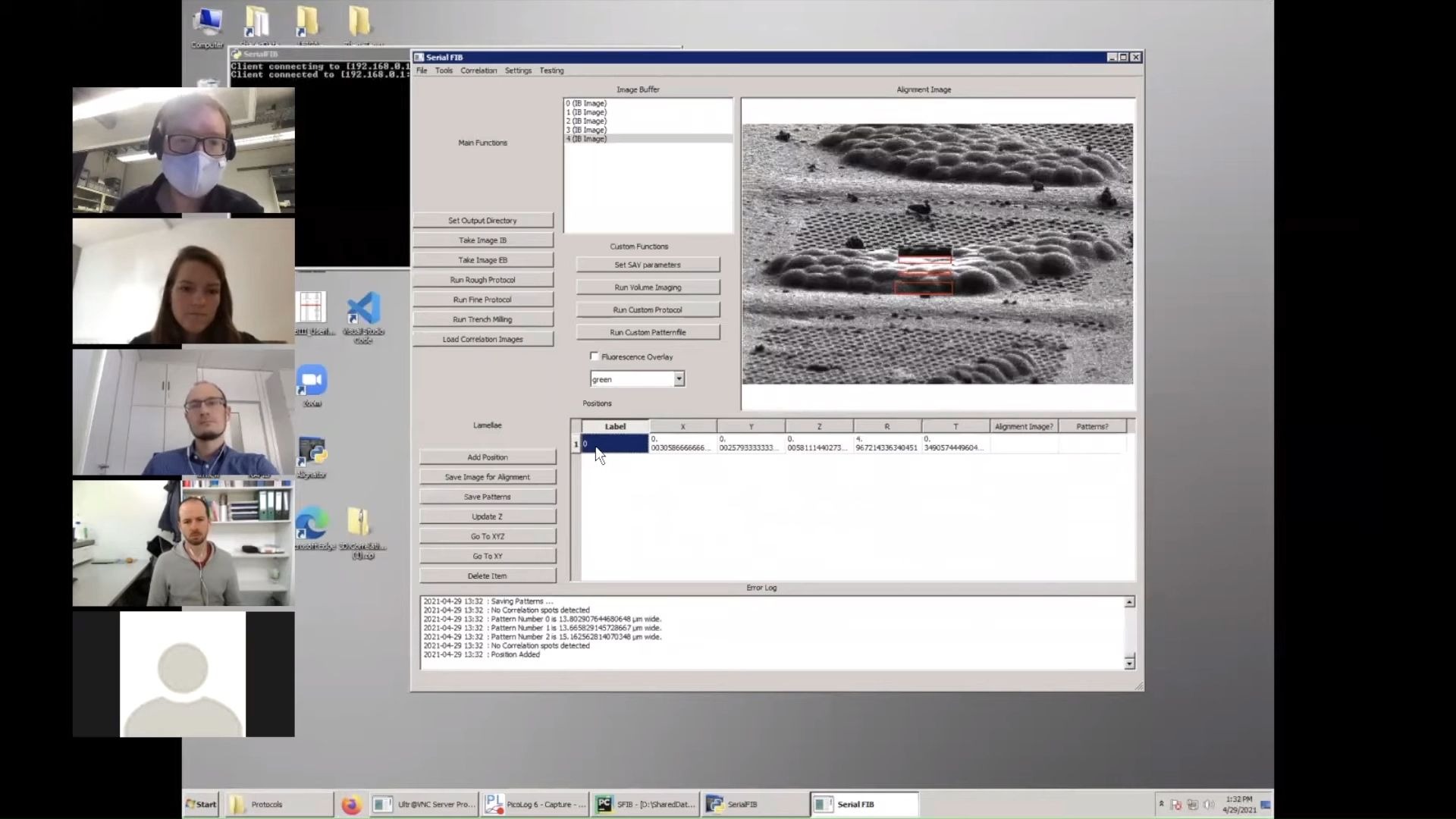Open the 3DCorrelation zip folder on desktop
This screenshot has height=819, width=1456.
tap(362, 533)
